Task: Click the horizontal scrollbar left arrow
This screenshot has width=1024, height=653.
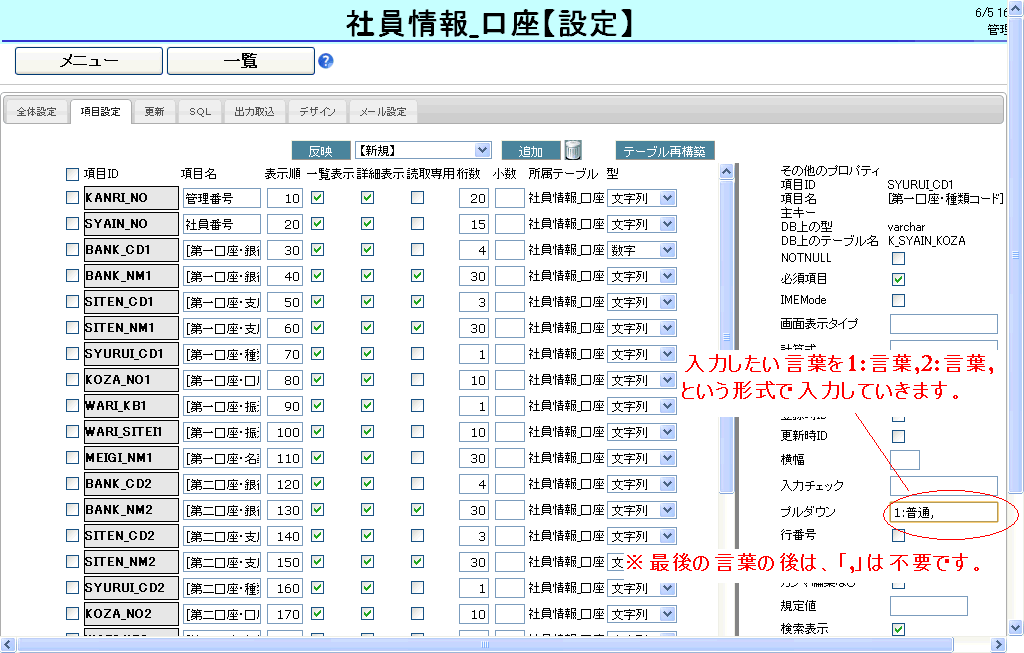Action: 8,645
